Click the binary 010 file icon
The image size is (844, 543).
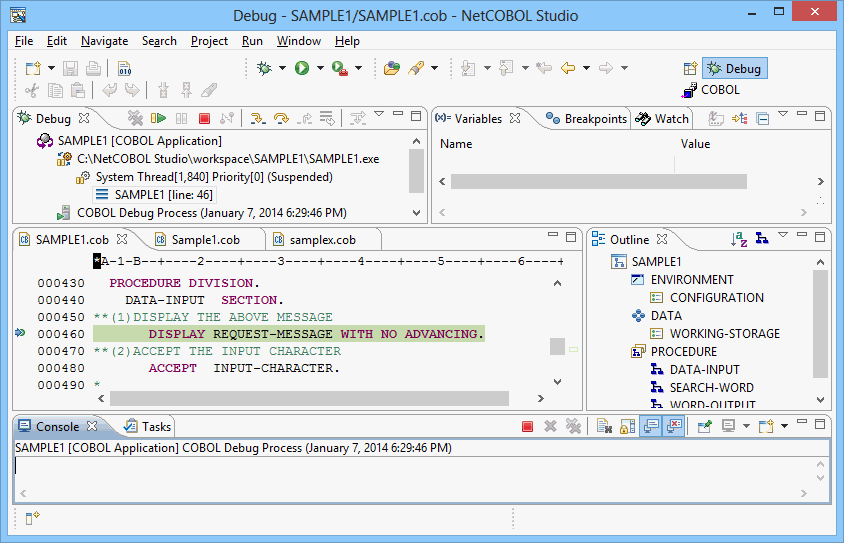pyautogui.click(x=124, y=68)
